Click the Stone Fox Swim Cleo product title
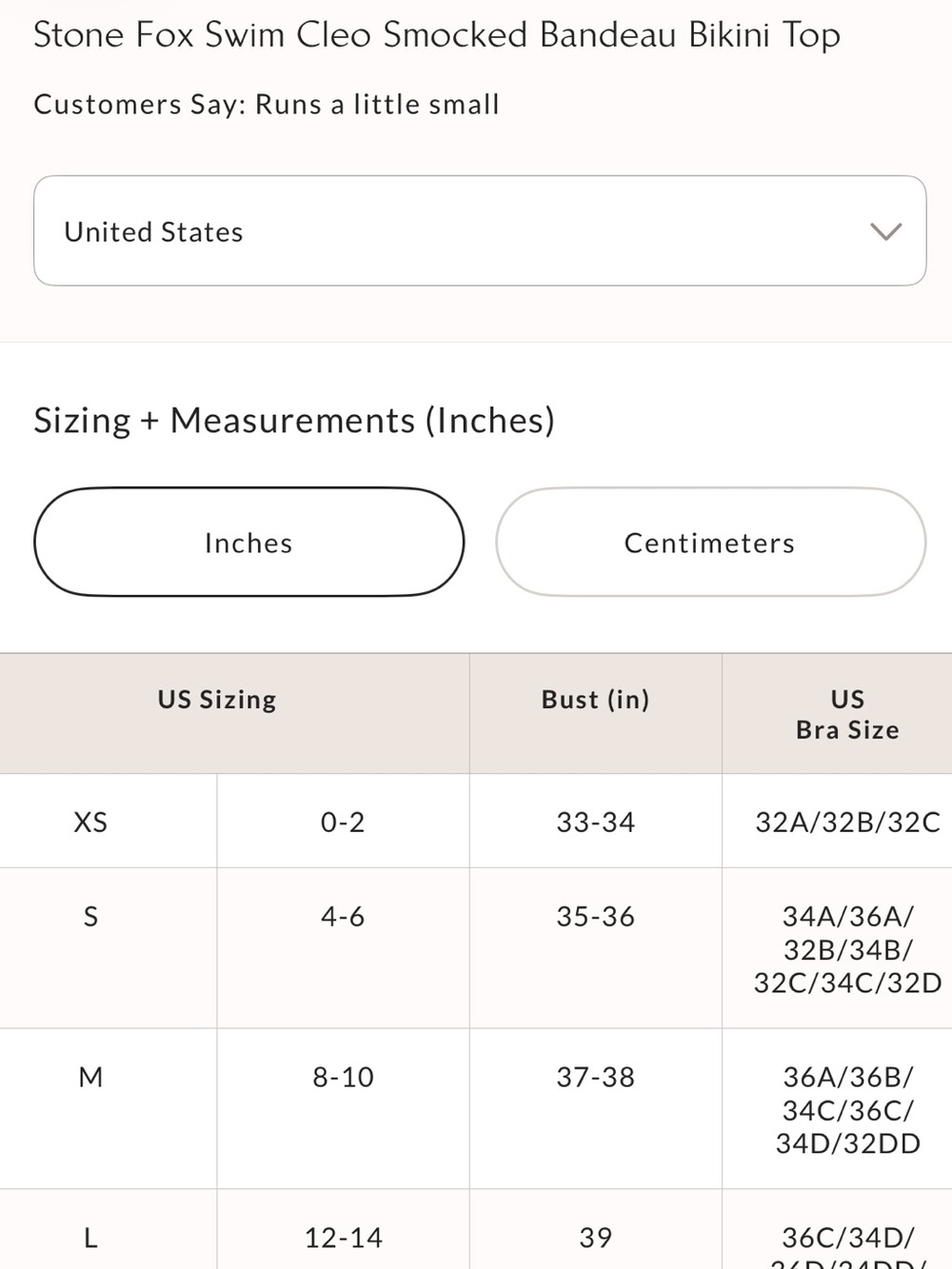The image size is (952, 1269). coord(437,35)
